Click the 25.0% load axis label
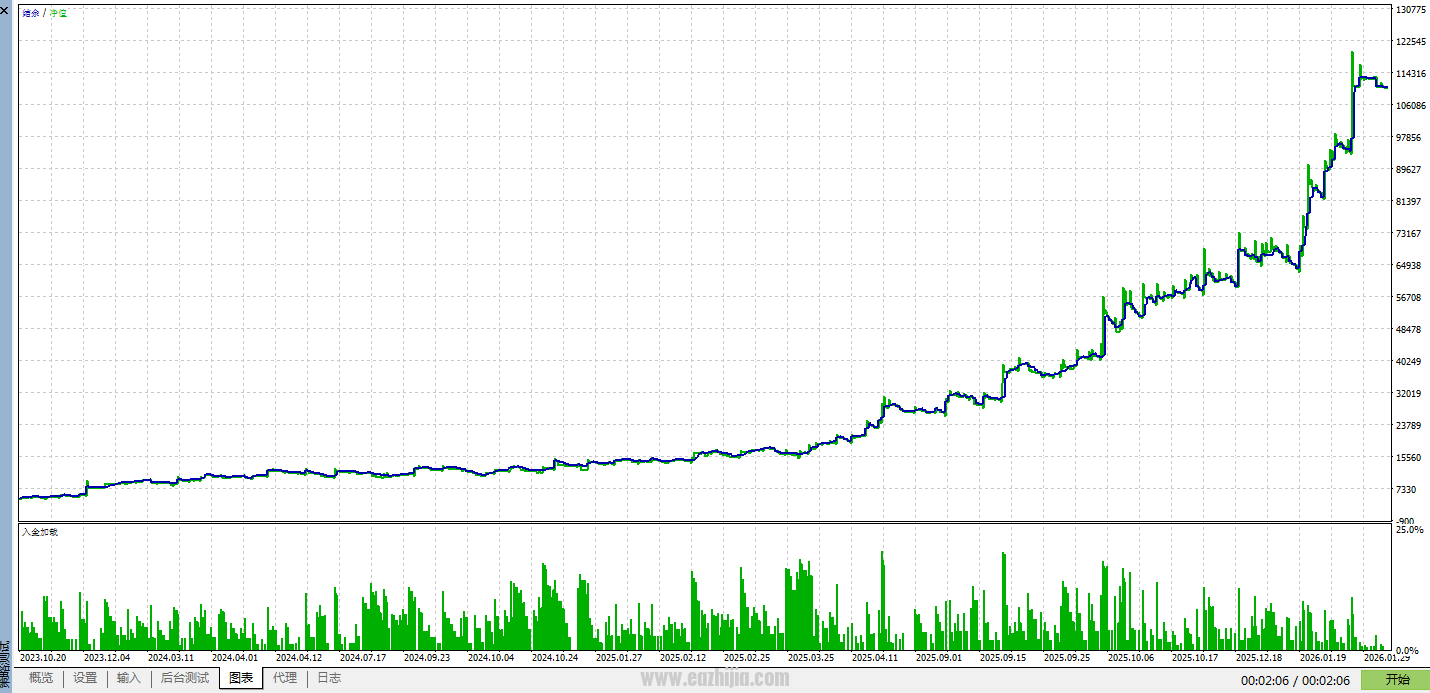Image resolution: width=1430 pixels, height=693 pixels. [1409, 530]
